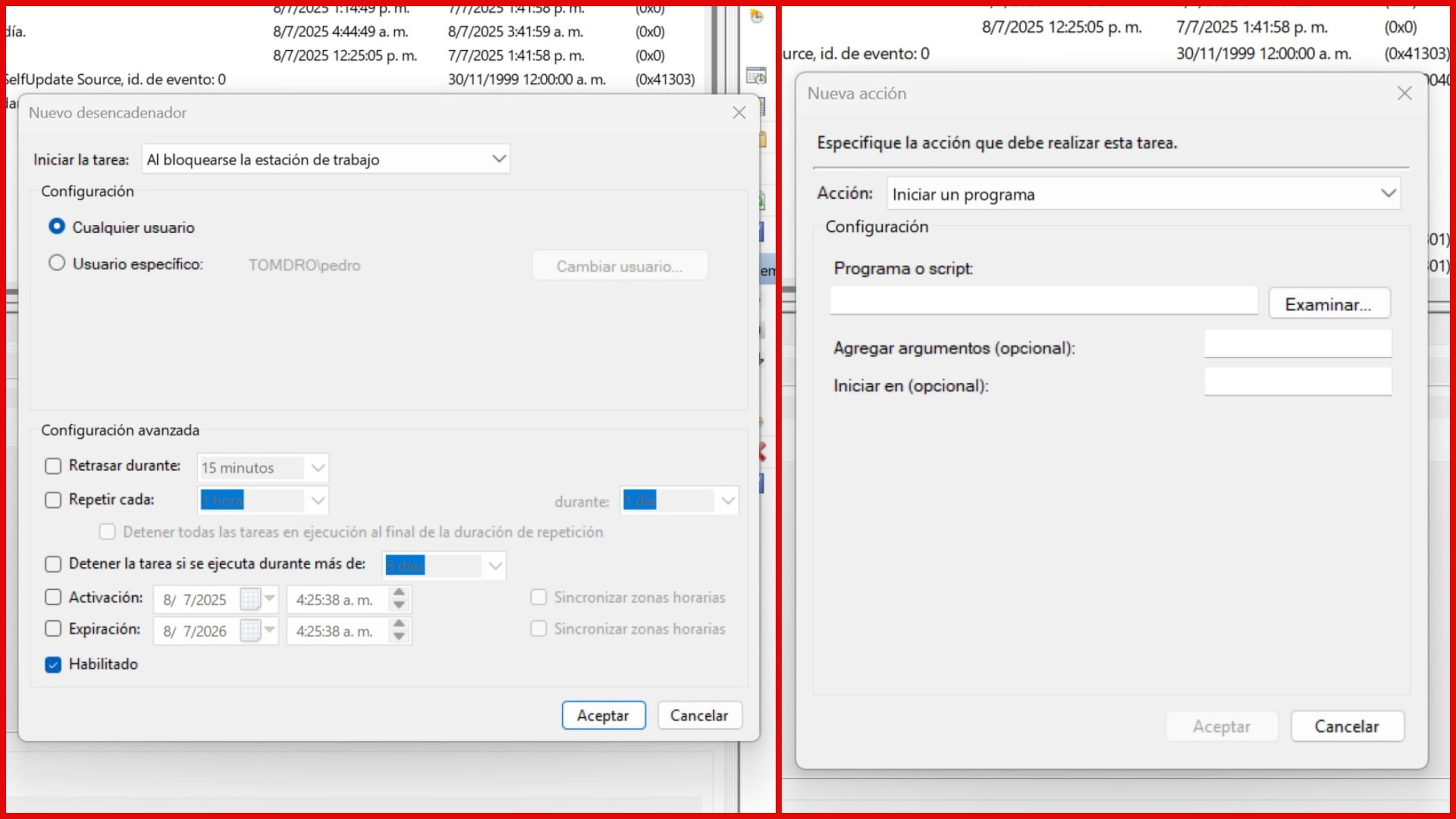The image size is (1456, 819).
Task: Click Aceptar in Nueva acción dialog
Action: 1222,726
